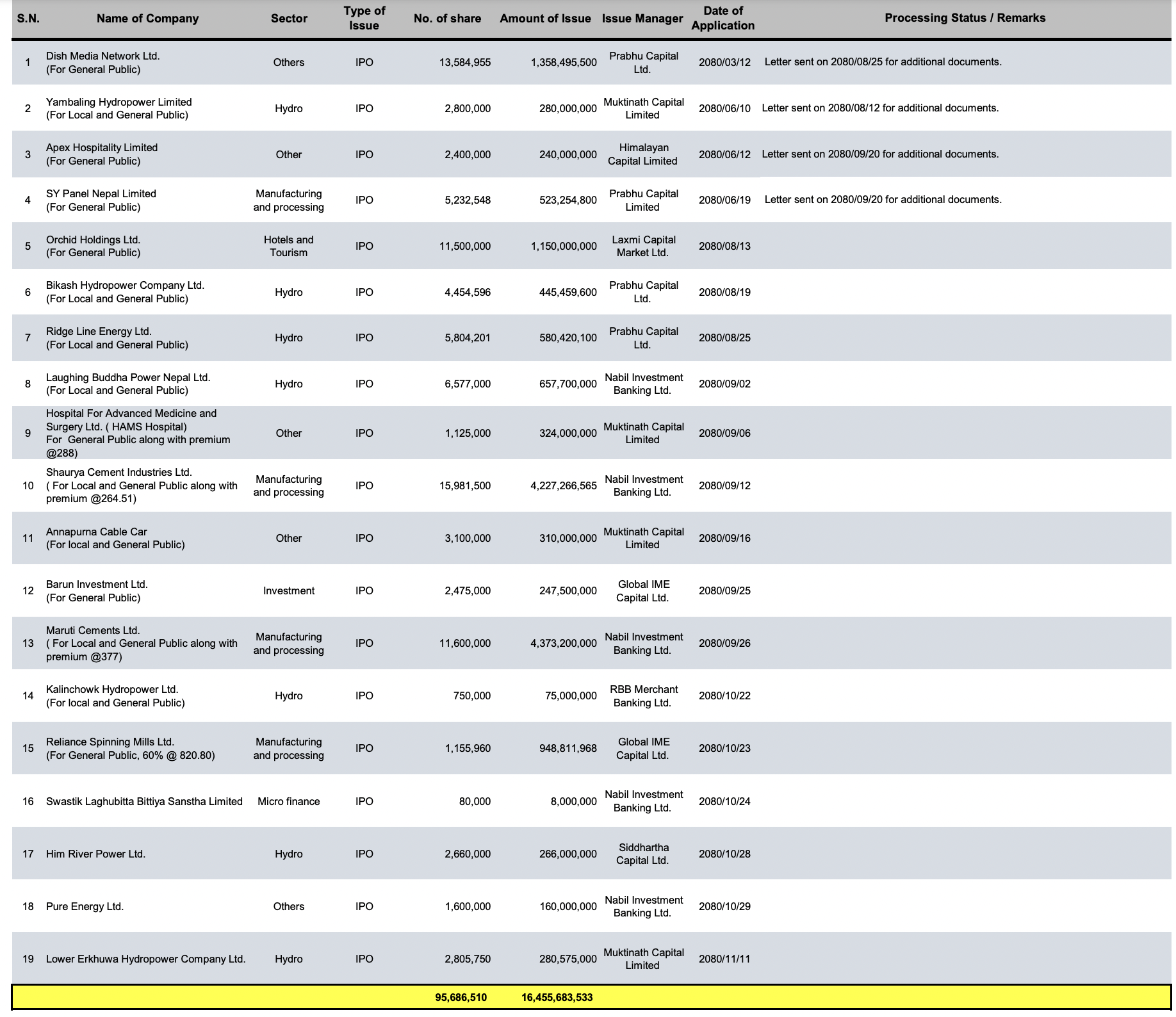Click Orchid Holdings' 'Hotels and Tourism' sector cell
1176x1017 pixels.
[x=288, y=247]
